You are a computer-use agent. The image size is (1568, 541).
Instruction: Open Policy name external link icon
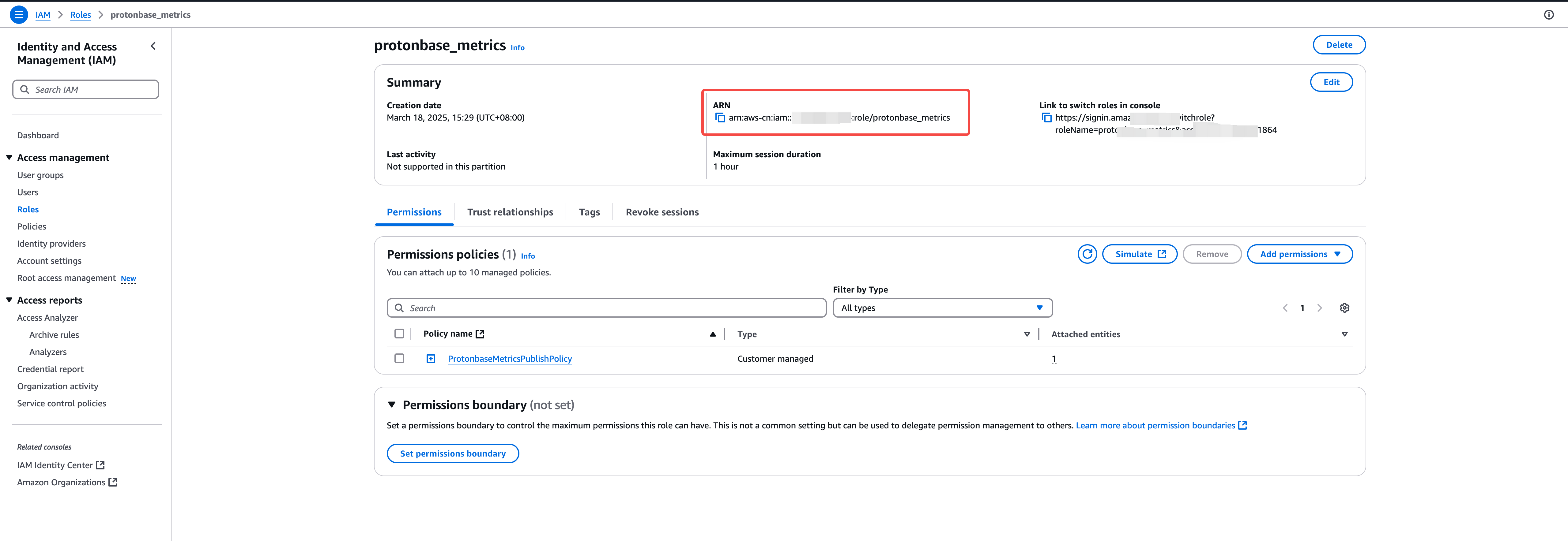(480, 334)
